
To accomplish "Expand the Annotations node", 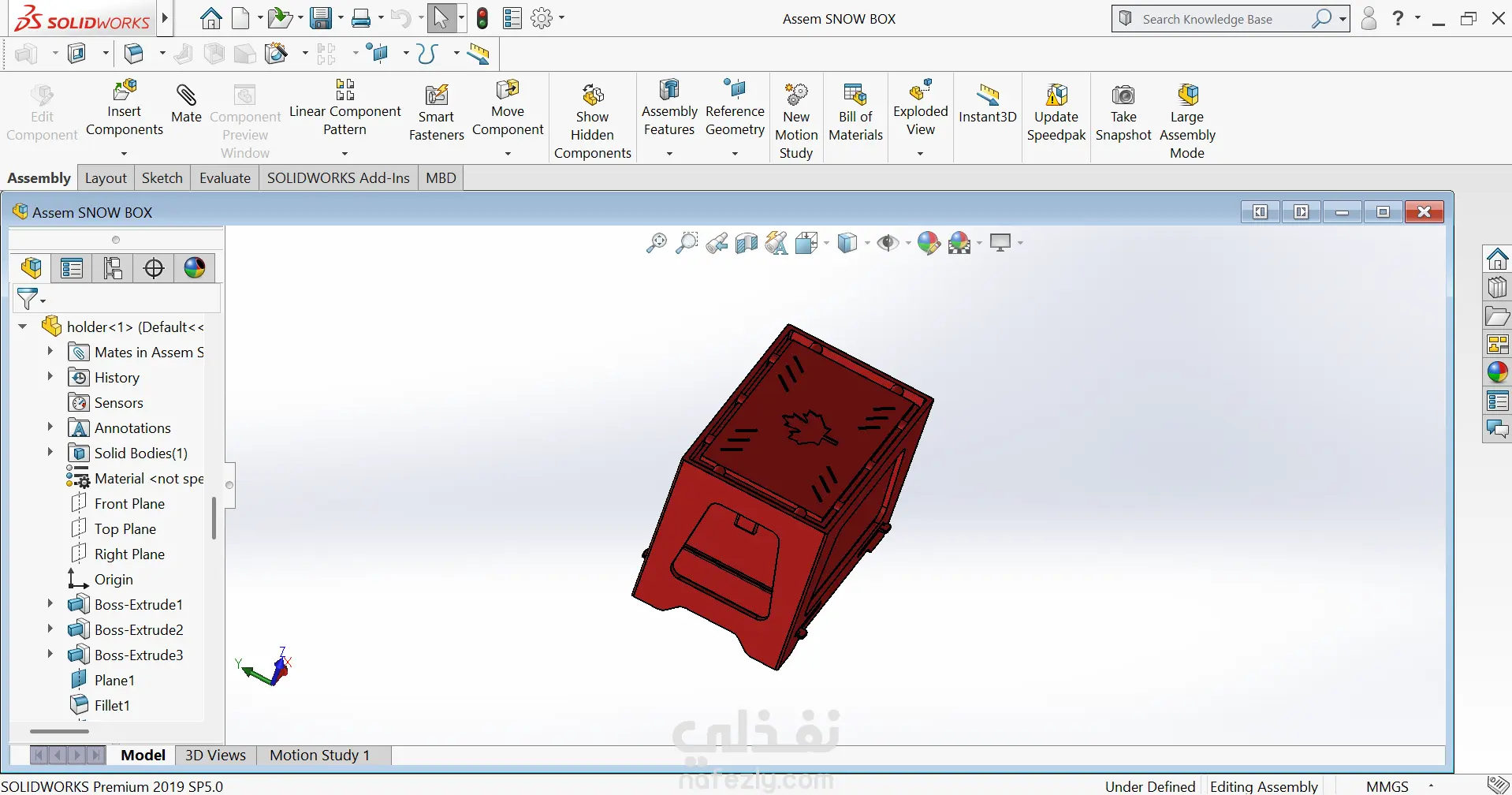I will 50,427.
